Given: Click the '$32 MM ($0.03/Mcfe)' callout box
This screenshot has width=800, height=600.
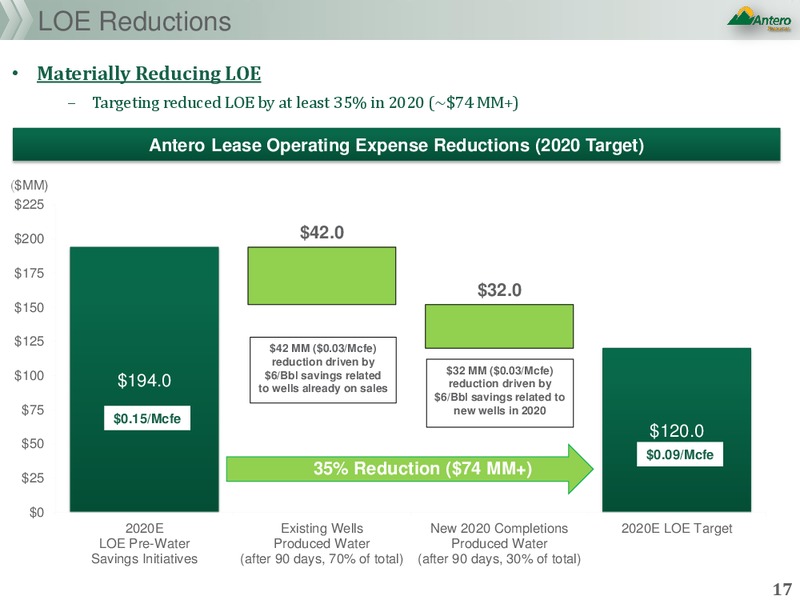Looking at the screenshot, I should pos(500,393).
